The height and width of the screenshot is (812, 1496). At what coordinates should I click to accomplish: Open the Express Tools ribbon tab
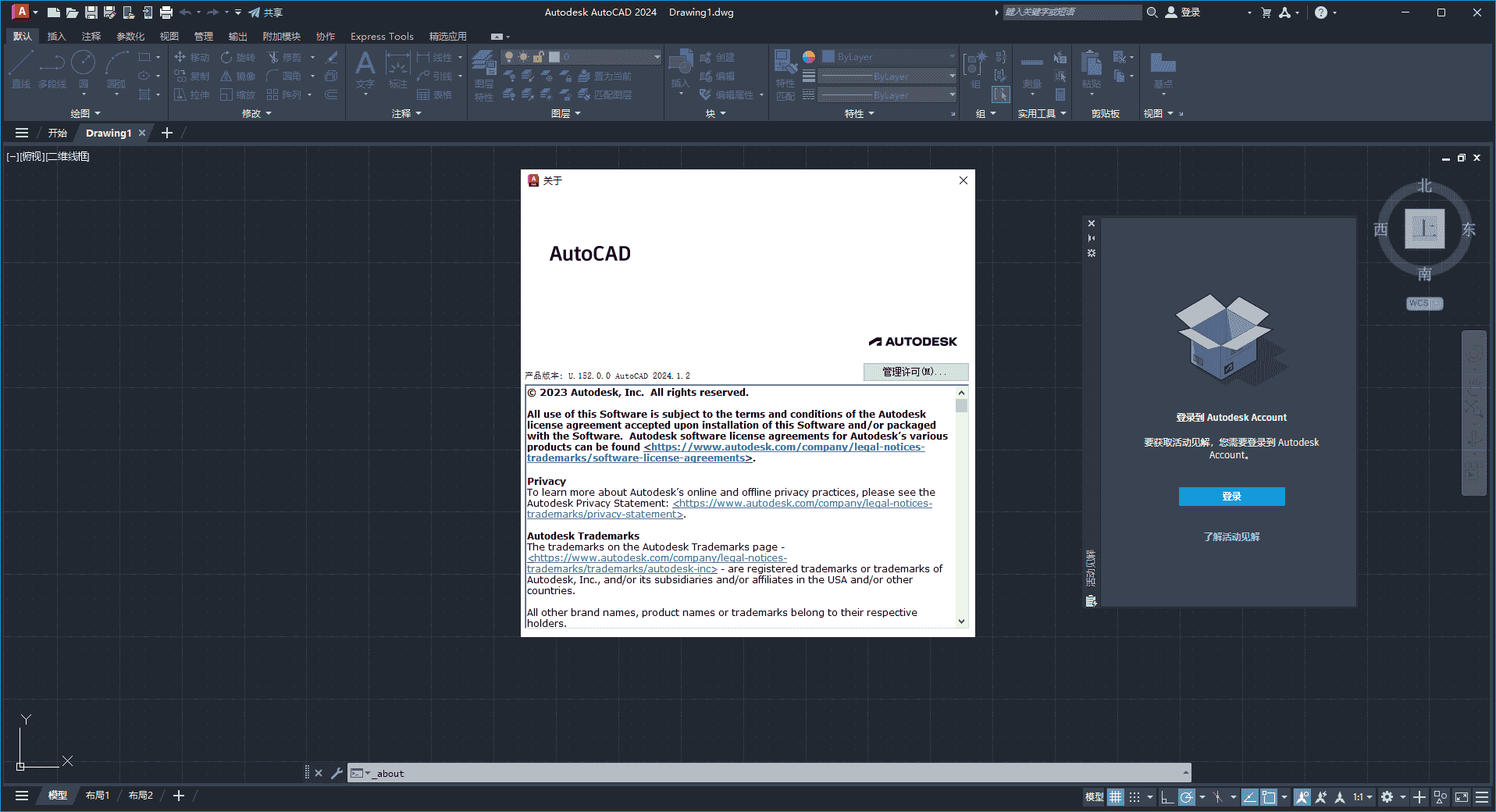click(x=382, y=36)
